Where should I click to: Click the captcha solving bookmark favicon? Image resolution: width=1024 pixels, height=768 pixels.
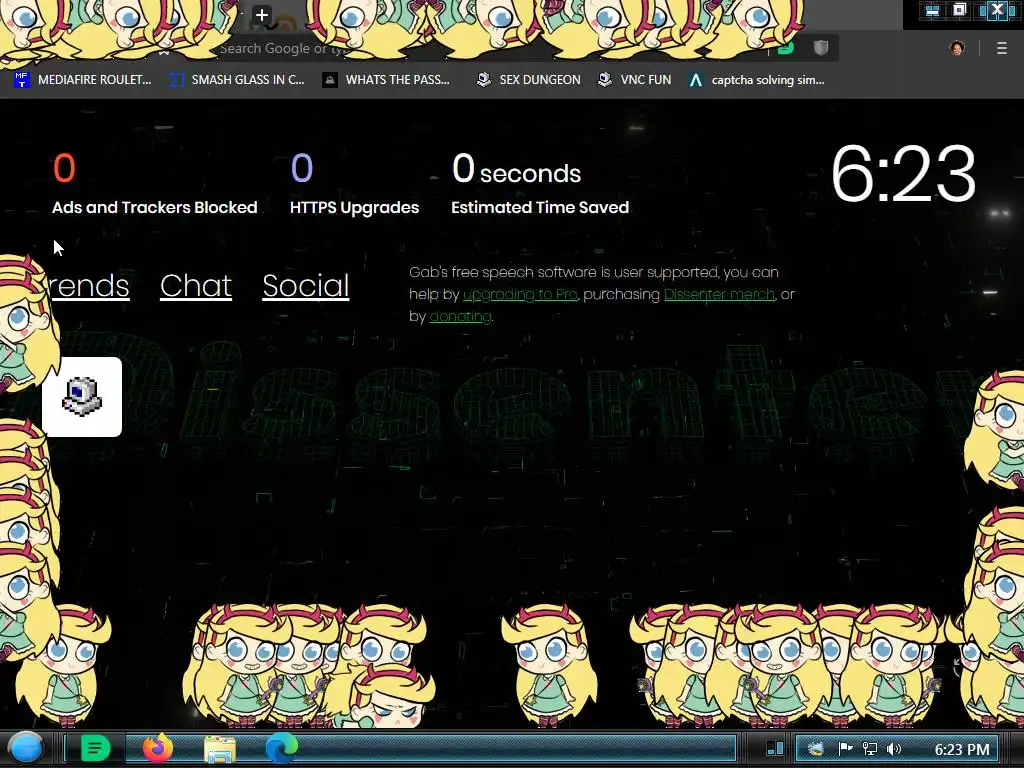(696, 80)
